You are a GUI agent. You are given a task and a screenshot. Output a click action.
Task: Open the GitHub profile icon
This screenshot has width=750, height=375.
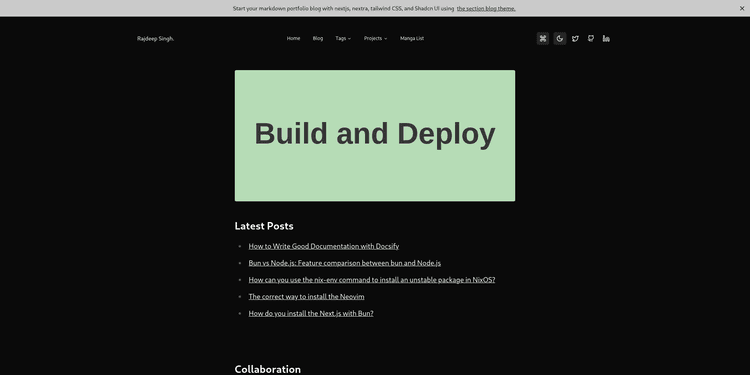tap(591, 39)
